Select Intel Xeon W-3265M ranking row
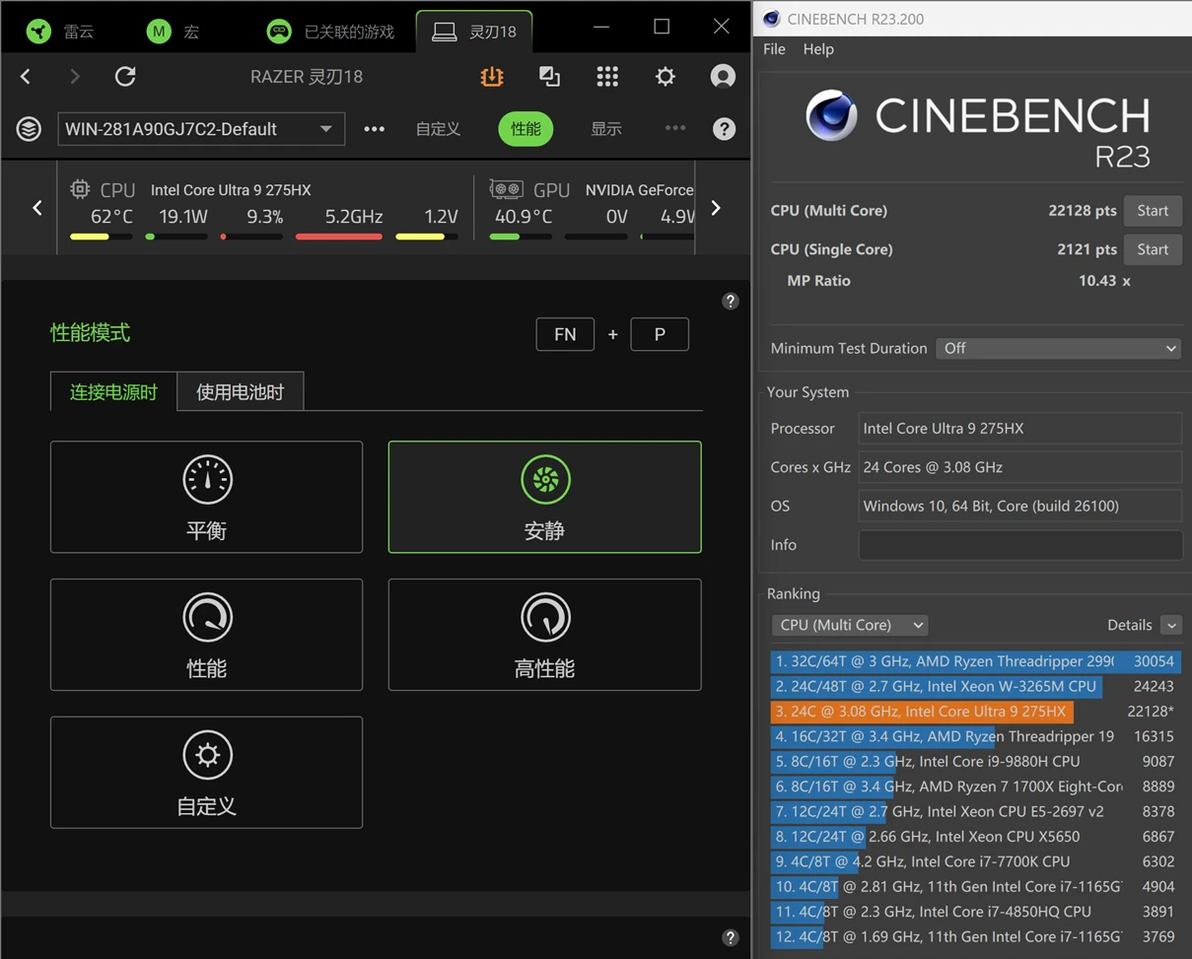1192x959 pixels. point(975,686)
